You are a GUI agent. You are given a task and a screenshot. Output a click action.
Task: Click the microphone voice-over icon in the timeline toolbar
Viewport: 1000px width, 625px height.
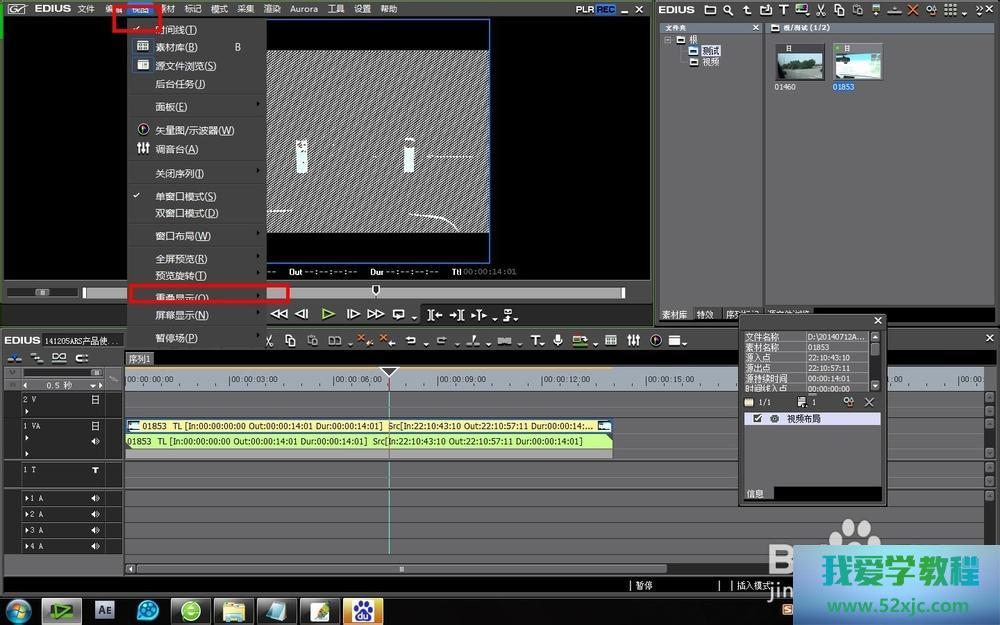558,341
